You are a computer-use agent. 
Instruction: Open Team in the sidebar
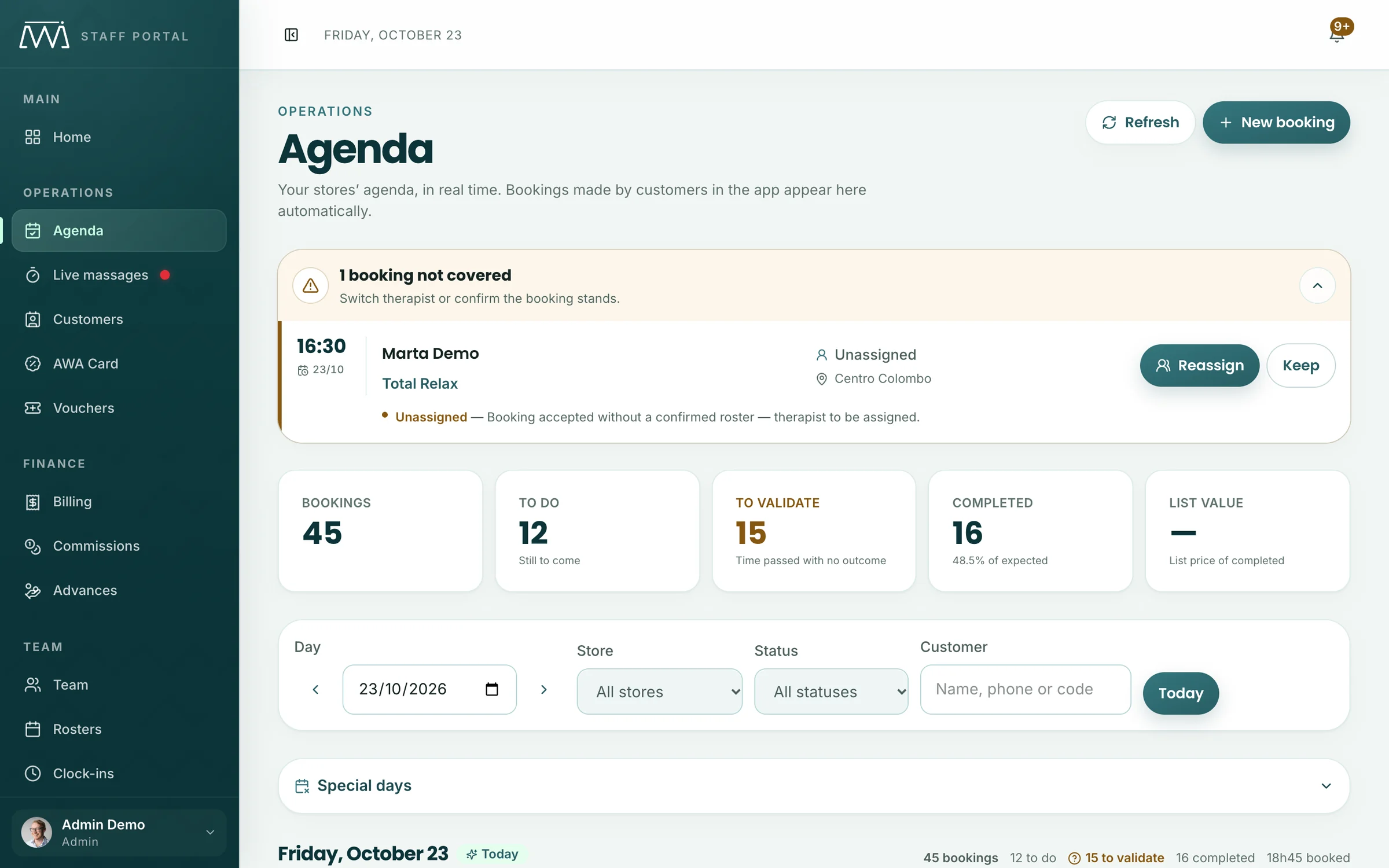coord(119,685)
